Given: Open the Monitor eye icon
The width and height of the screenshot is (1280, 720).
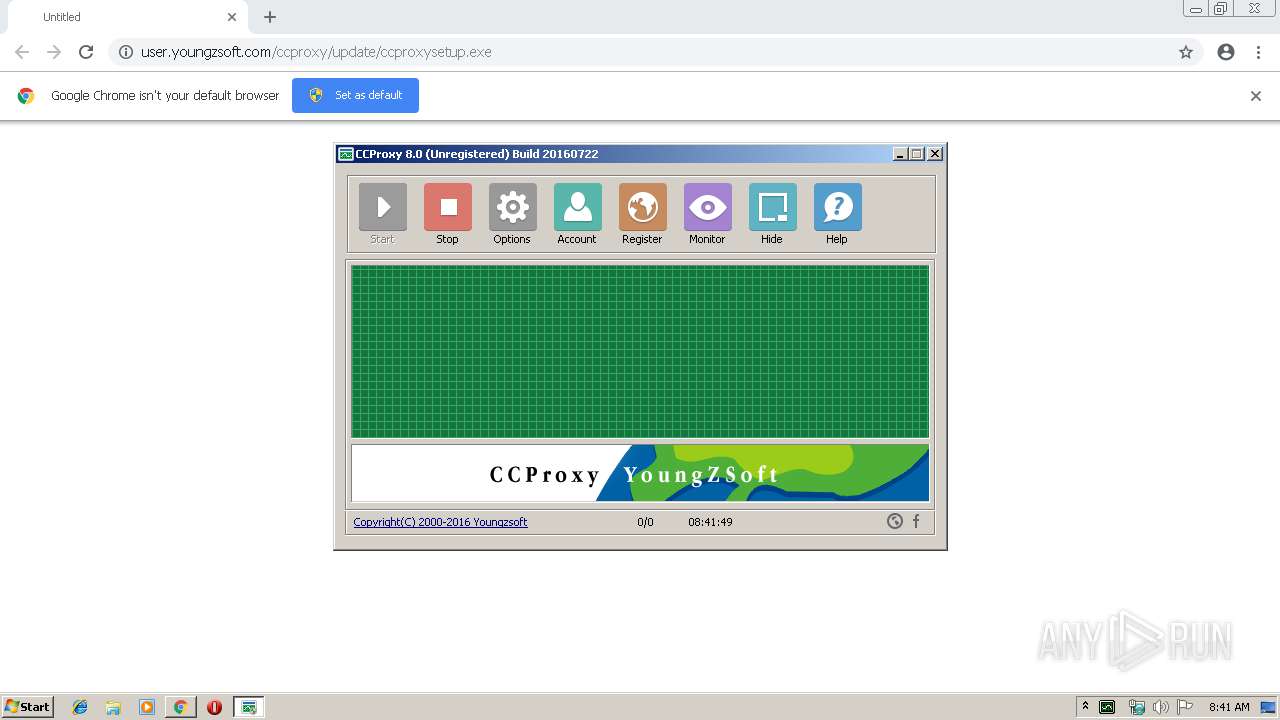Looking at the screenshot, I should coord(707,208).
